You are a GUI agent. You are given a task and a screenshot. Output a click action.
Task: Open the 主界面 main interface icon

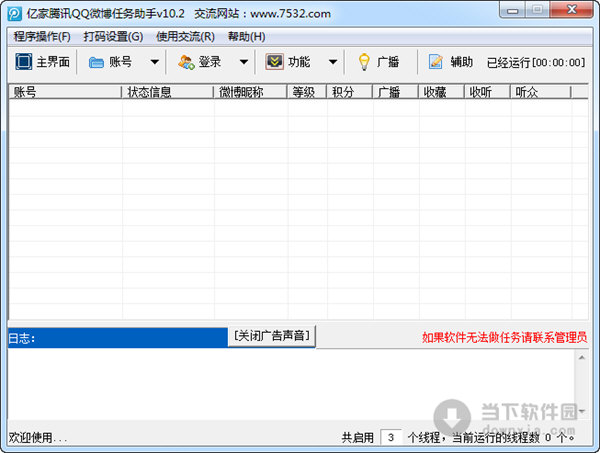(24, 62)
